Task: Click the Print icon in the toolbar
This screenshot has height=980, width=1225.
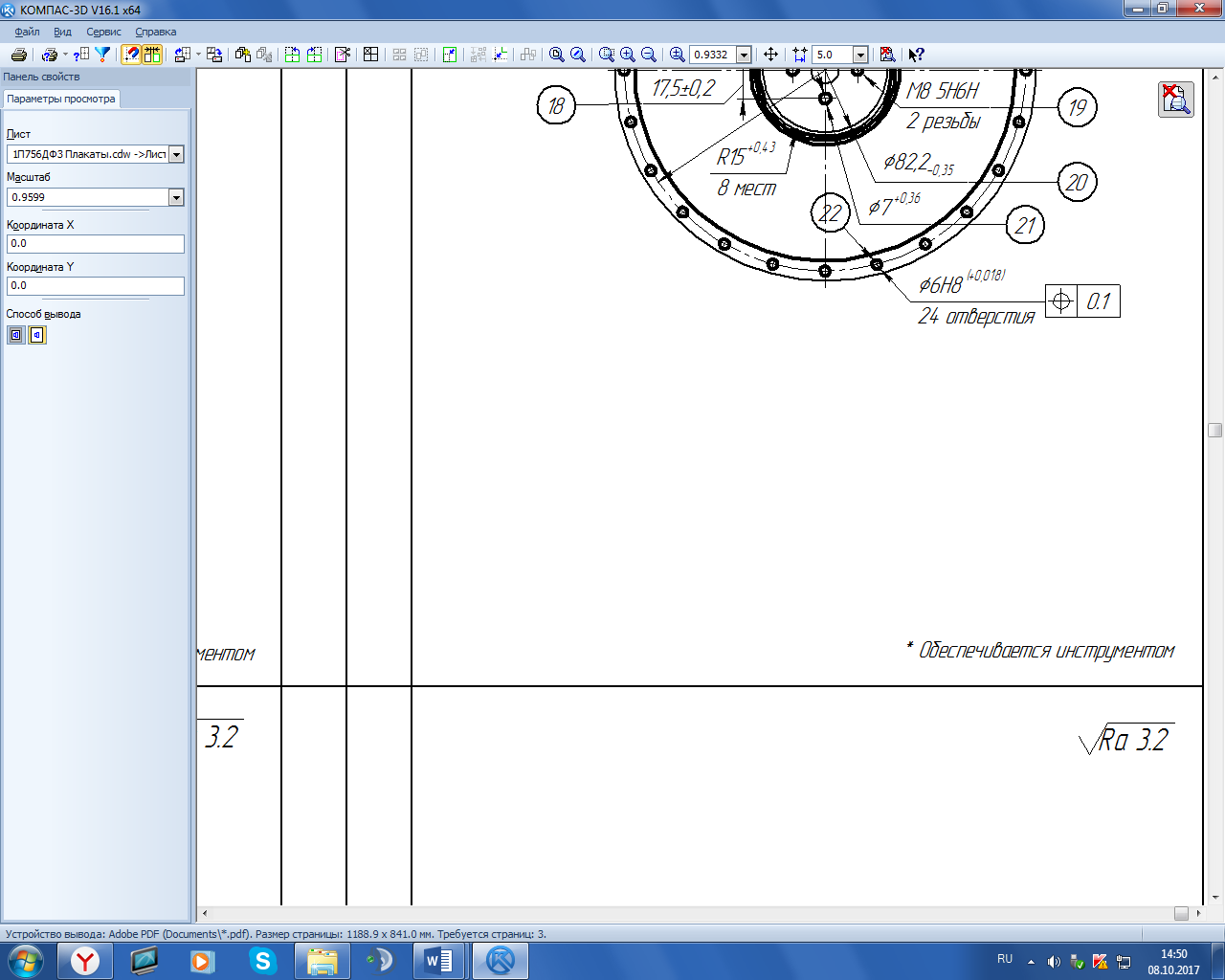Action: point(18,55)
